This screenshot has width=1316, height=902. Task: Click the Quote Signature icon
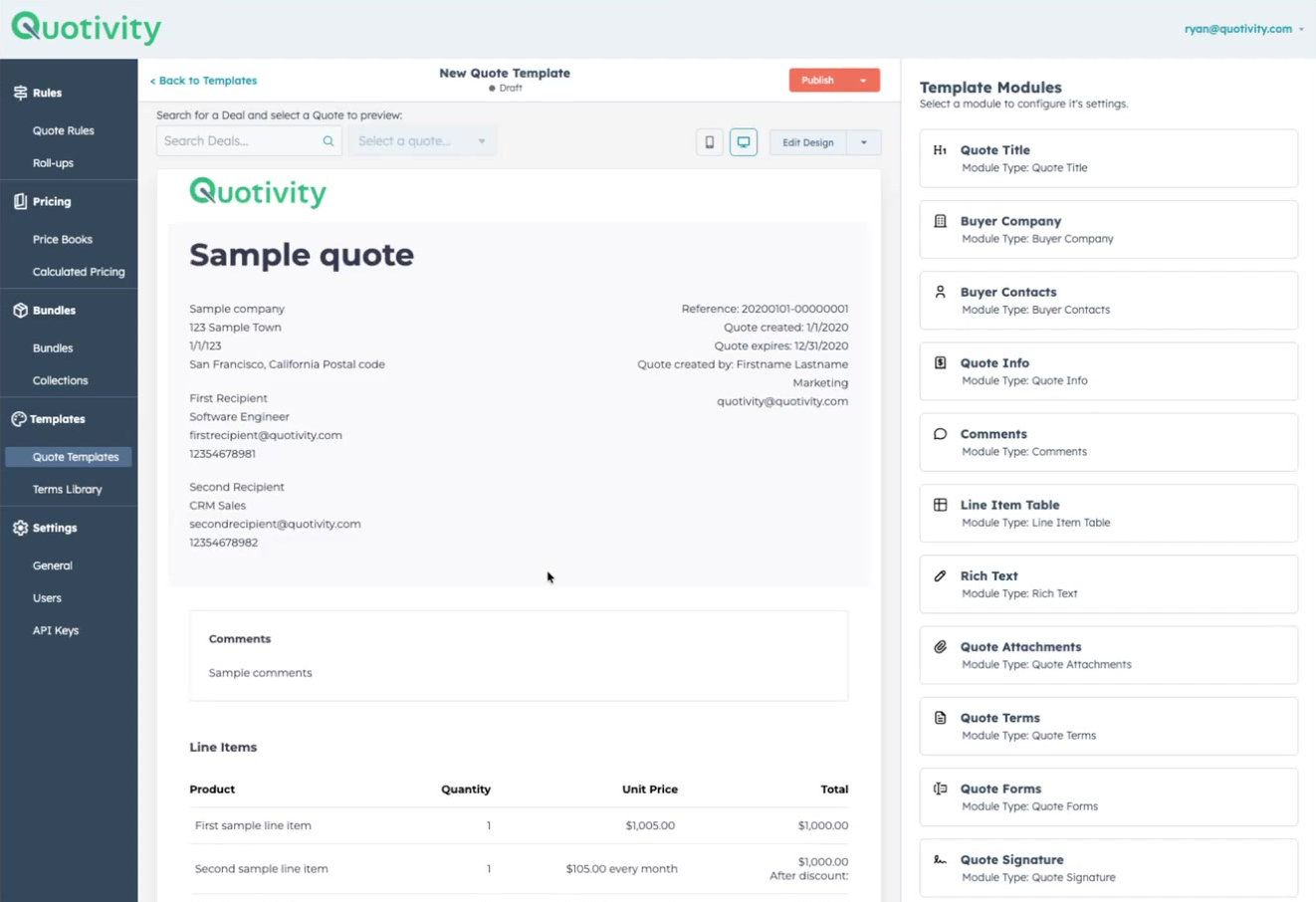click(940, 859)
